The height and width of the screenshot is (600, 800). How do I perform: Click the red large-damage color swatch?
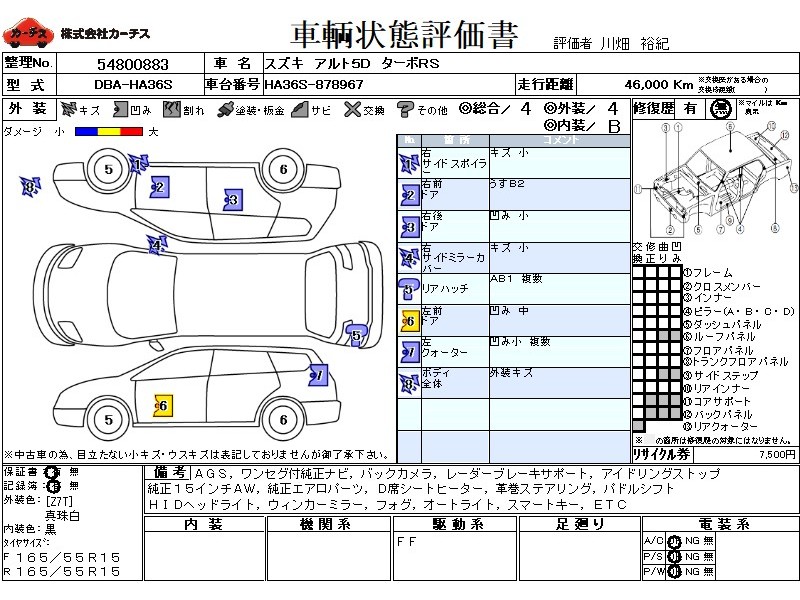(x=132, y=132)
